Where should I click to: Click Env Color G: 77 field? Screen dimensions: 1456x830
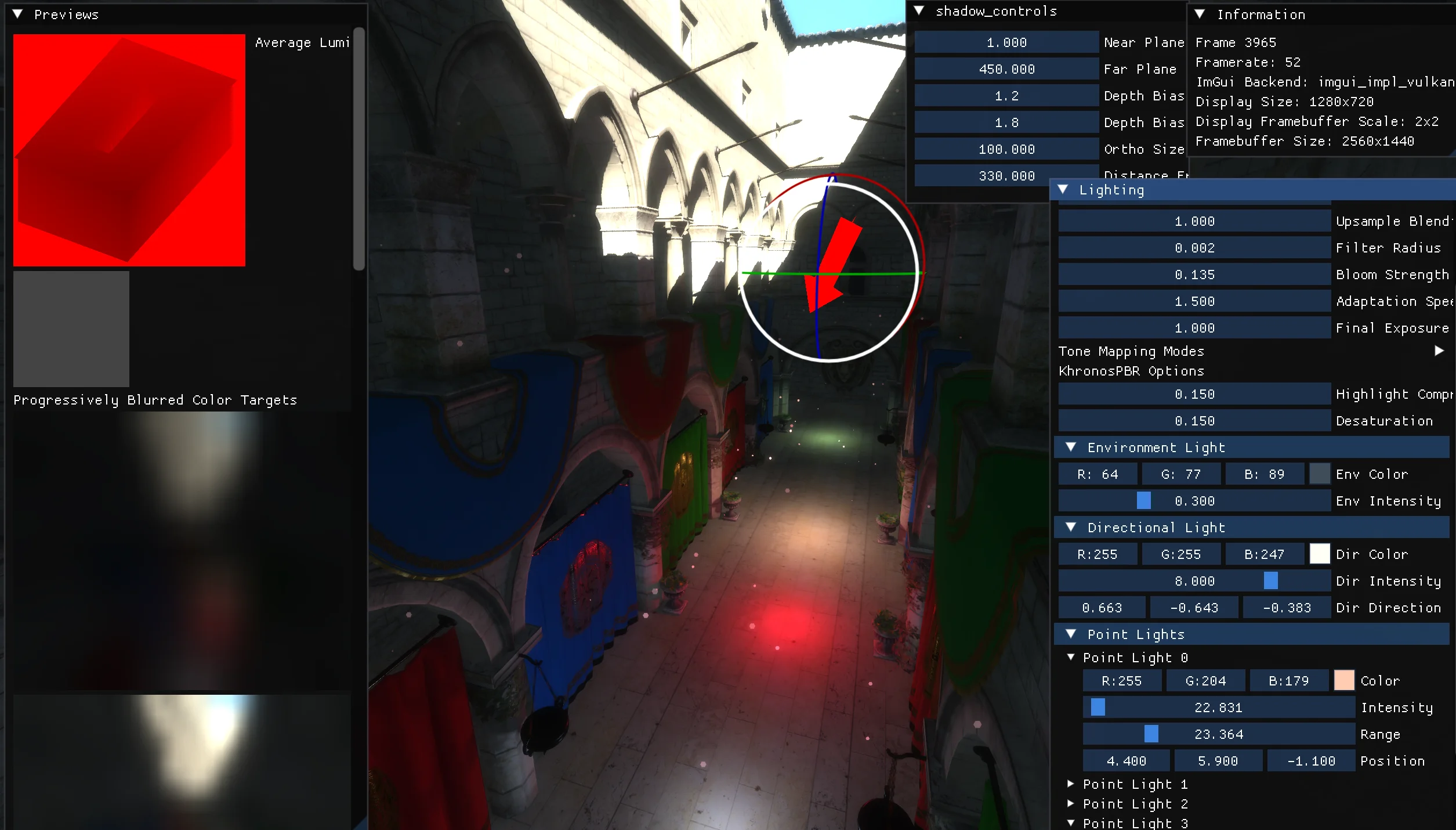1181,474
